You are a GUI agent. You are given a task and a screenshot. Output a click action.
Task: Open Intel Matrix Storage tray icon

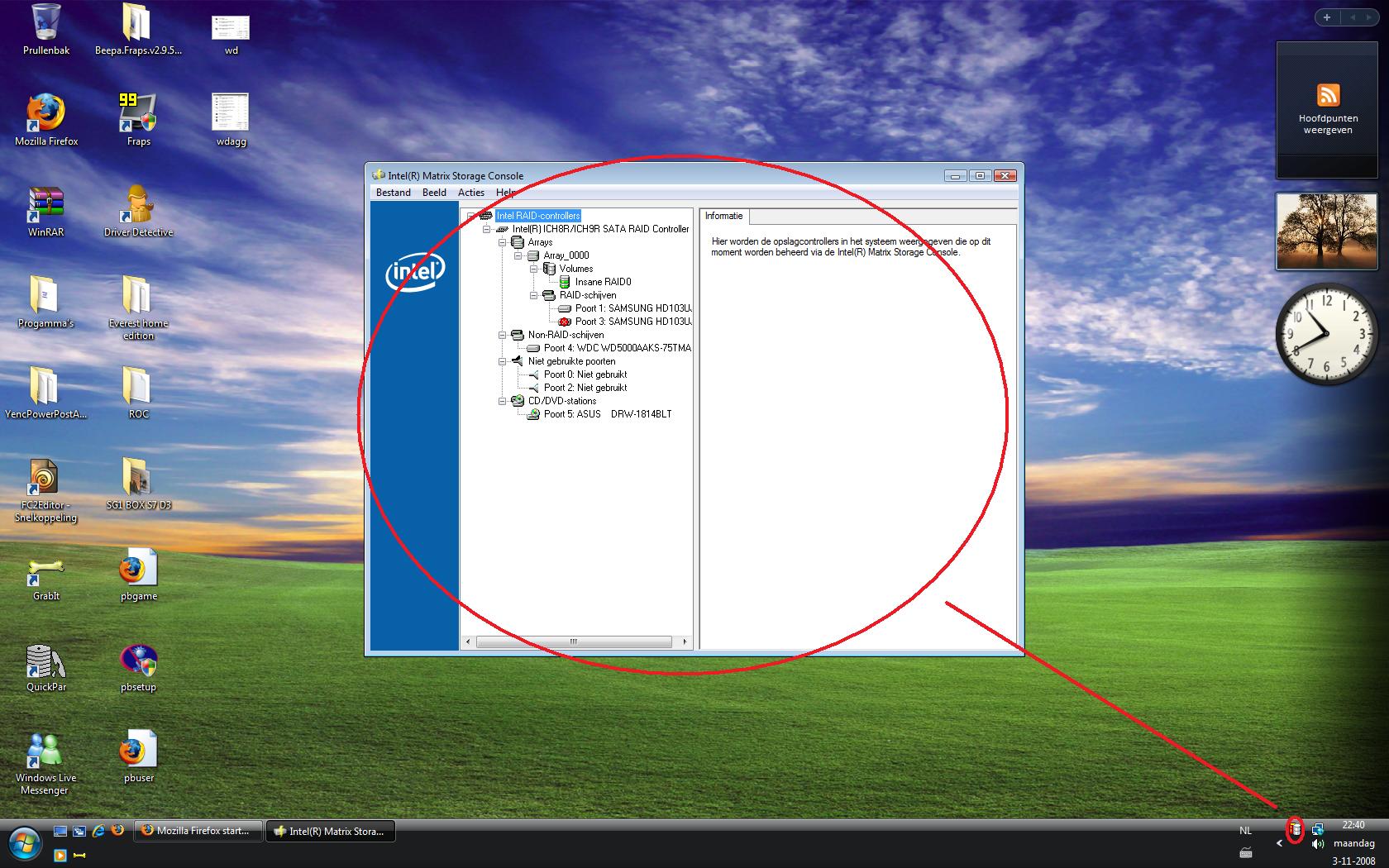click(x=1296, y=829)
